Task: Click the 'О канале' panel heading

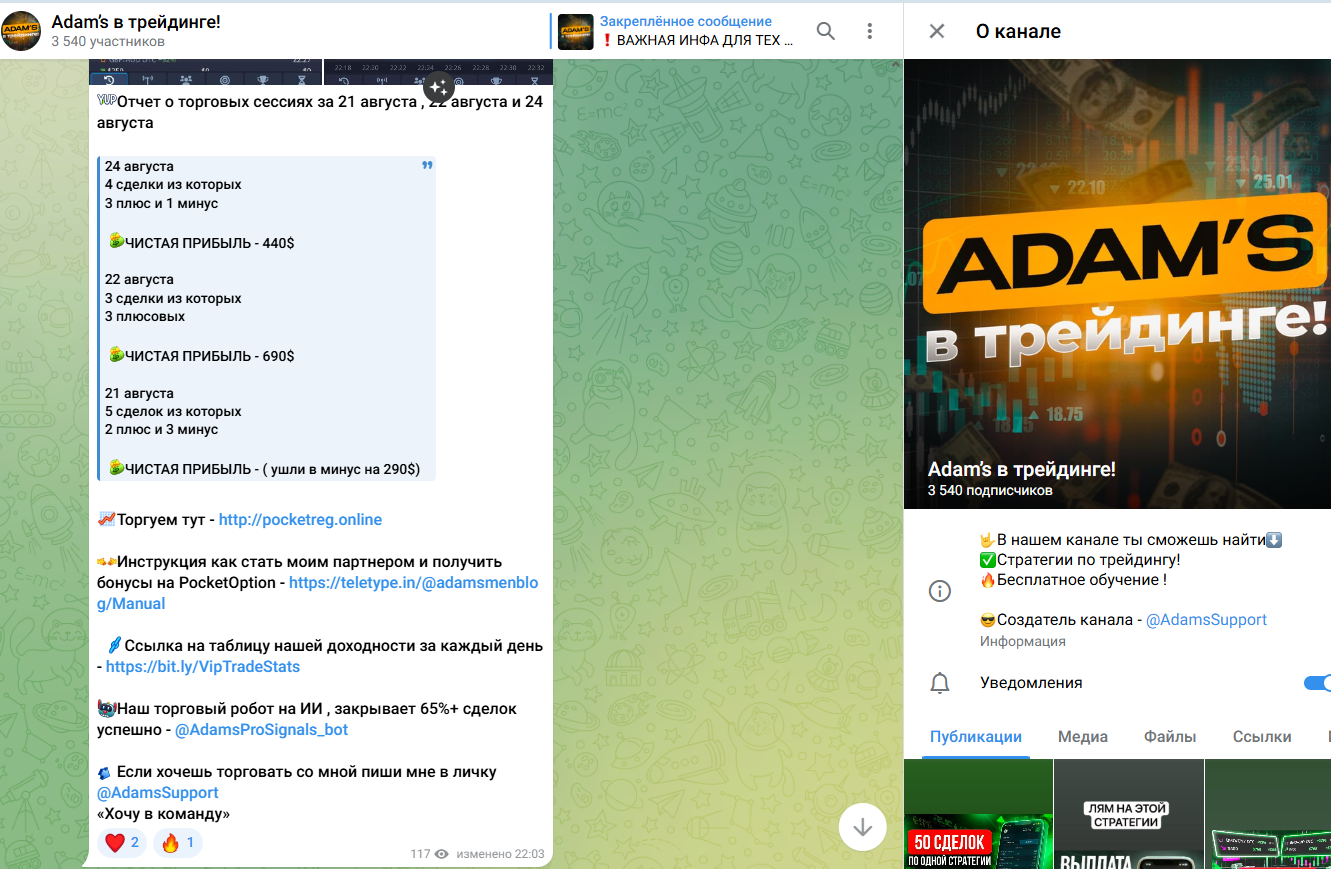Action: tap(1018, 31)
